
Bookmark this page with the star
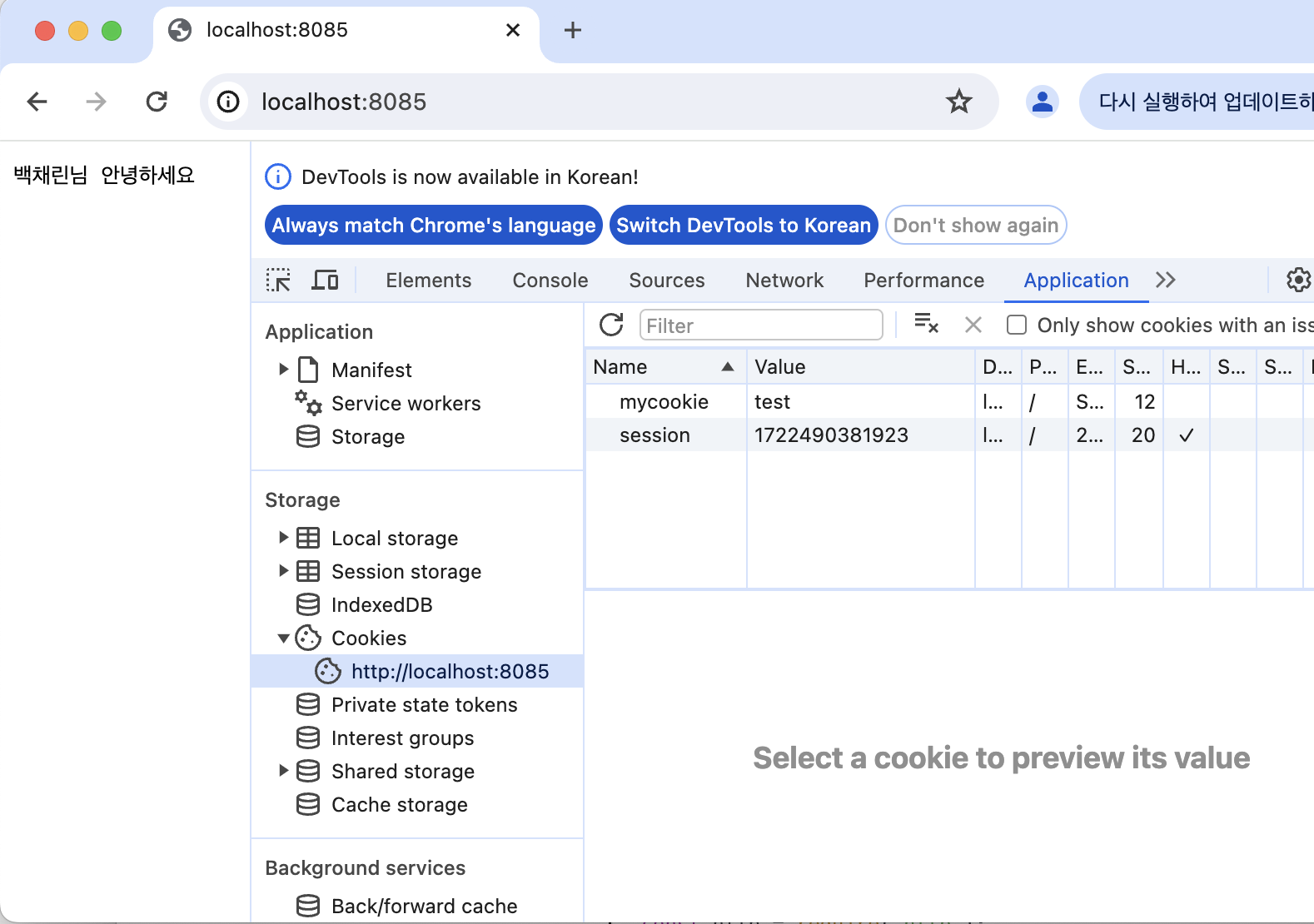coord(959,102)
